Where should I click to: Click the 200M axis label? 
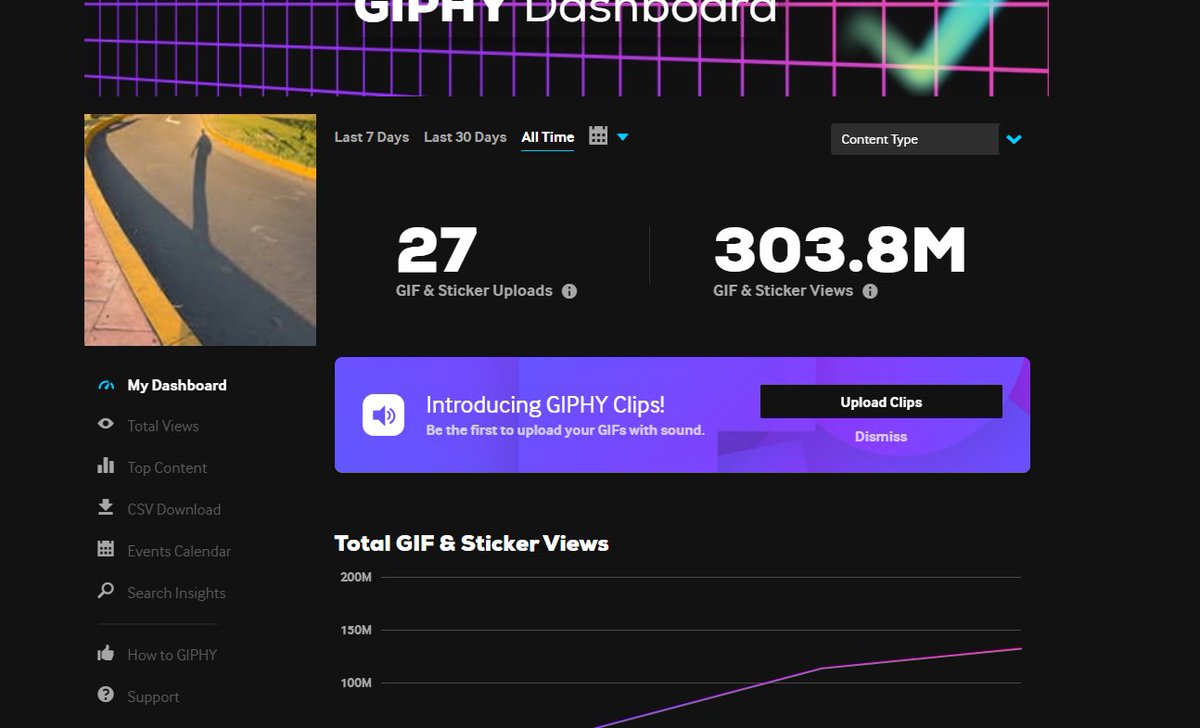(x=356, y=577)
